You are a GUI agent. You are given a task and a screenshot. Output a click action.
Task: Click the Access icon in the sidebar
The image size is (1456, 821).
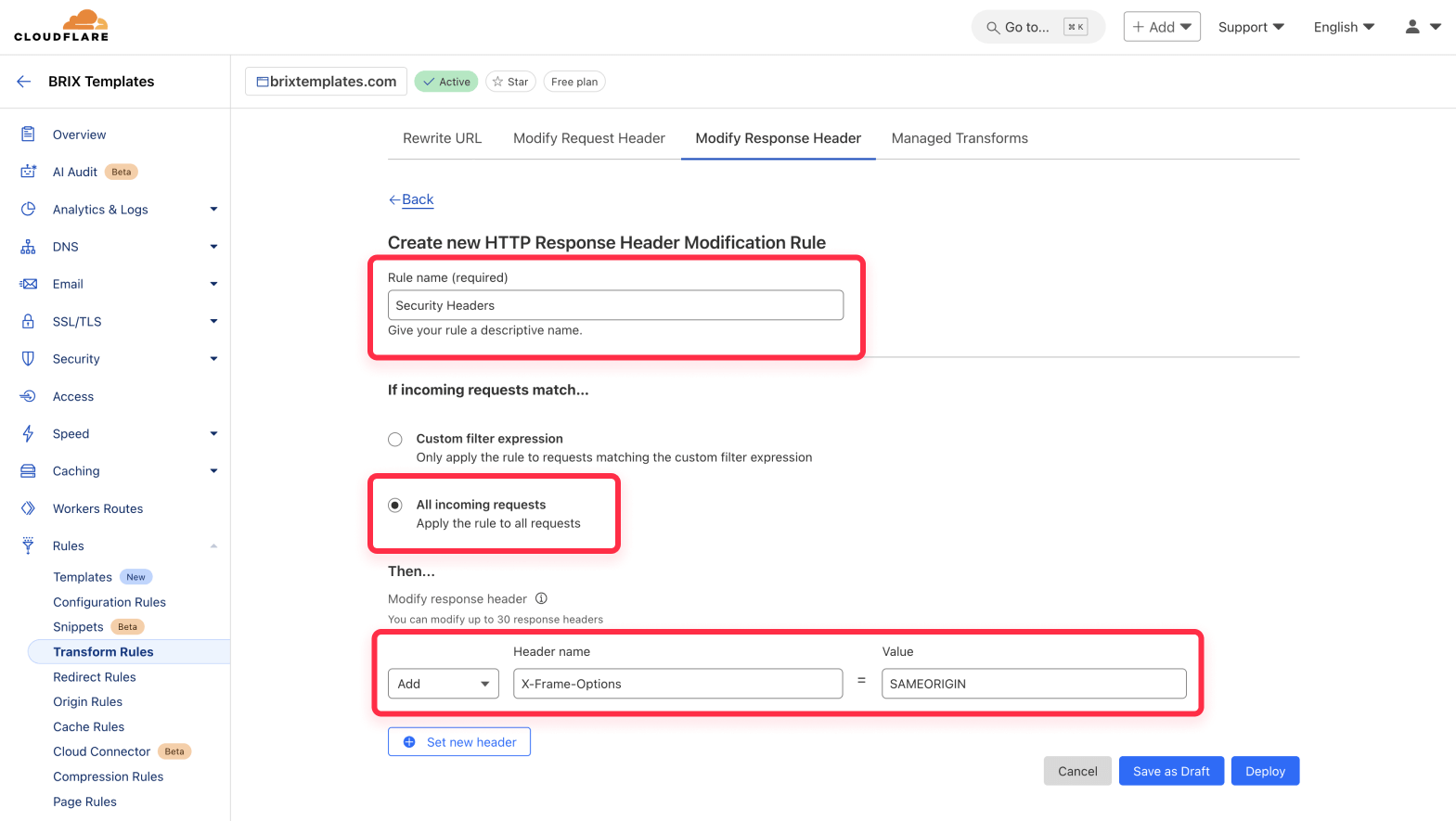(x=28, y=396)
